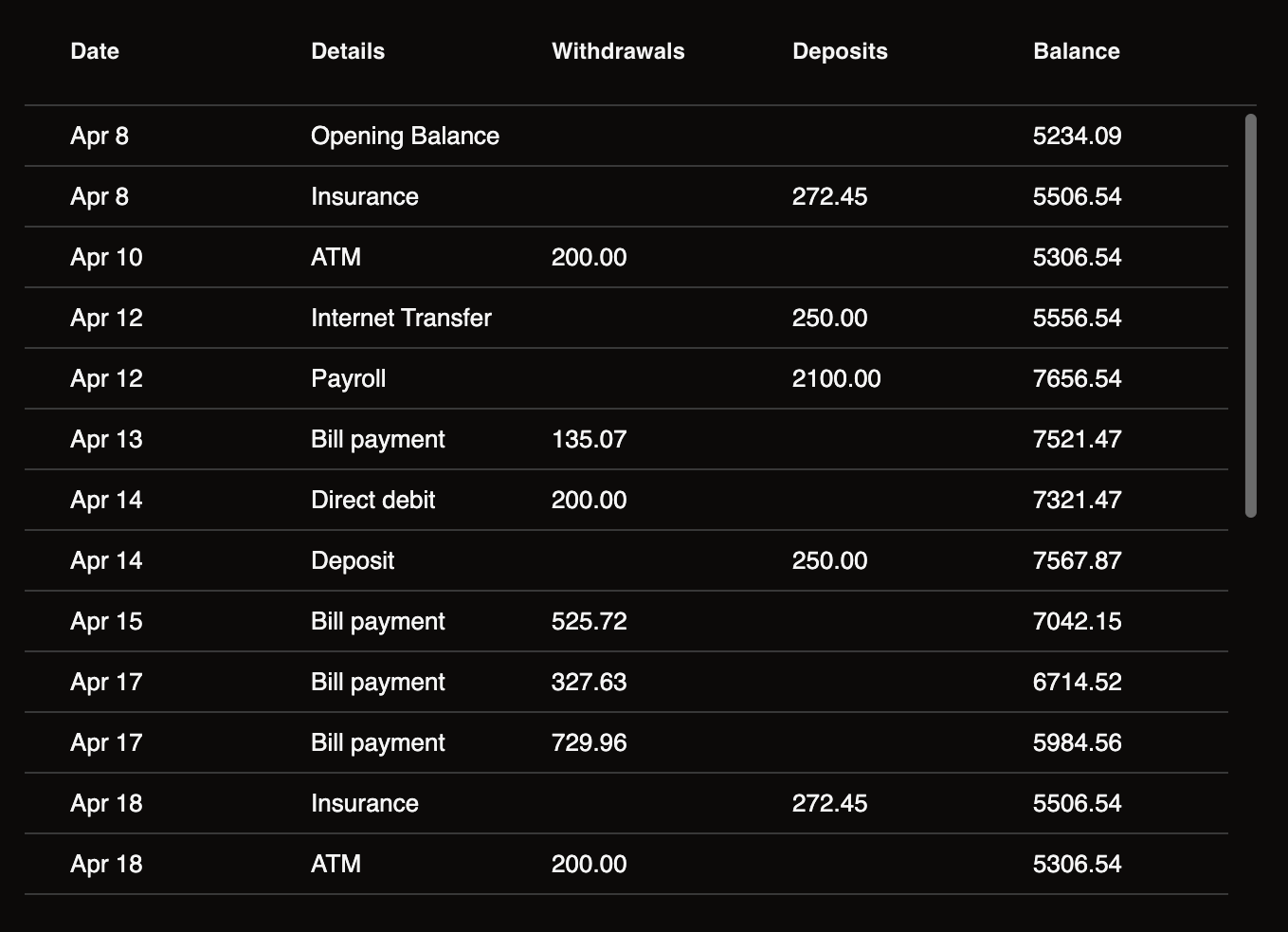Select the Opening Balance details cell

tap(405, 137)
